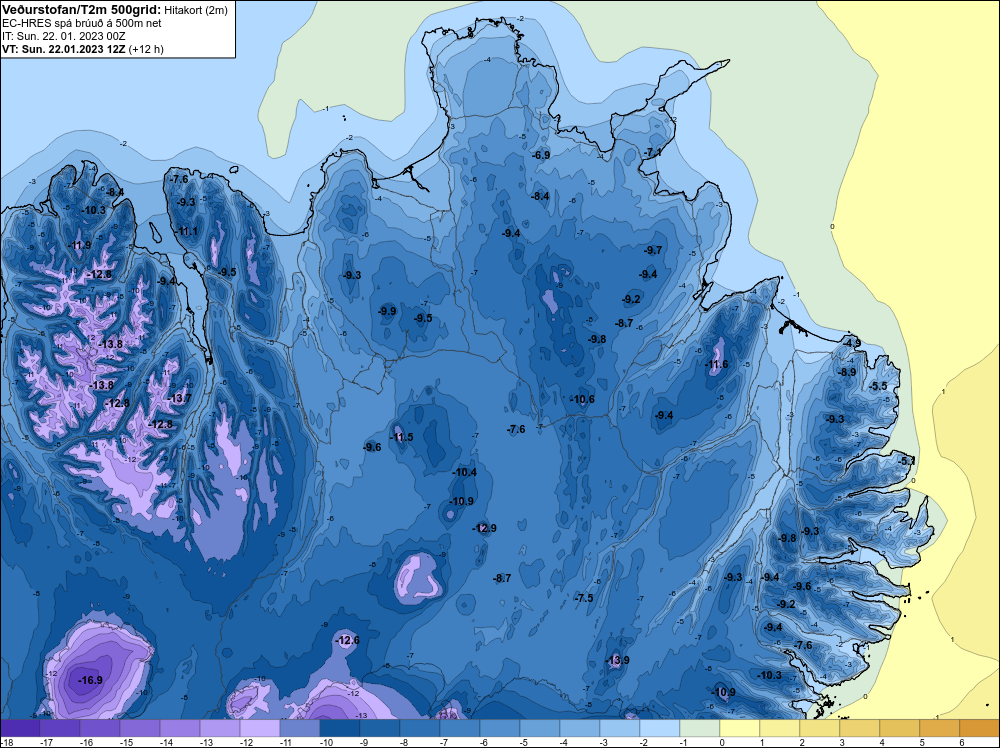Click the -16.9 temperature value on the map
Screen dimensions: 1000x748
pos(90,680)
